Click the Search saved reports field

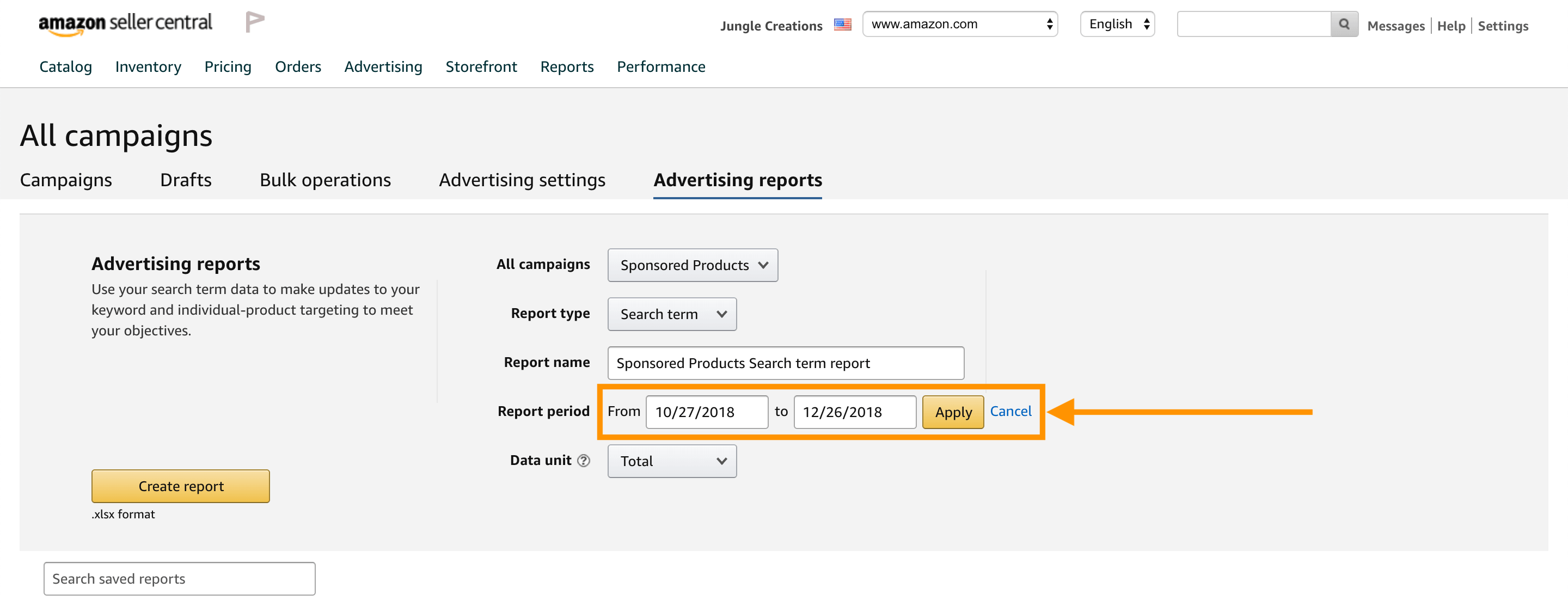point(180,579)
